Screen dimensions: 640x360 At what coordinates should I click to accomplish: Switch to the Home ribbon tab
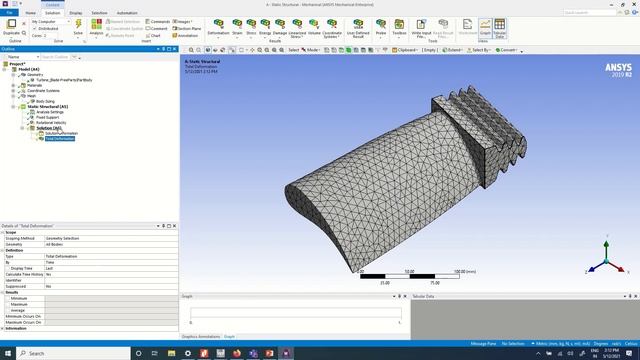click(x=30, y=13)
